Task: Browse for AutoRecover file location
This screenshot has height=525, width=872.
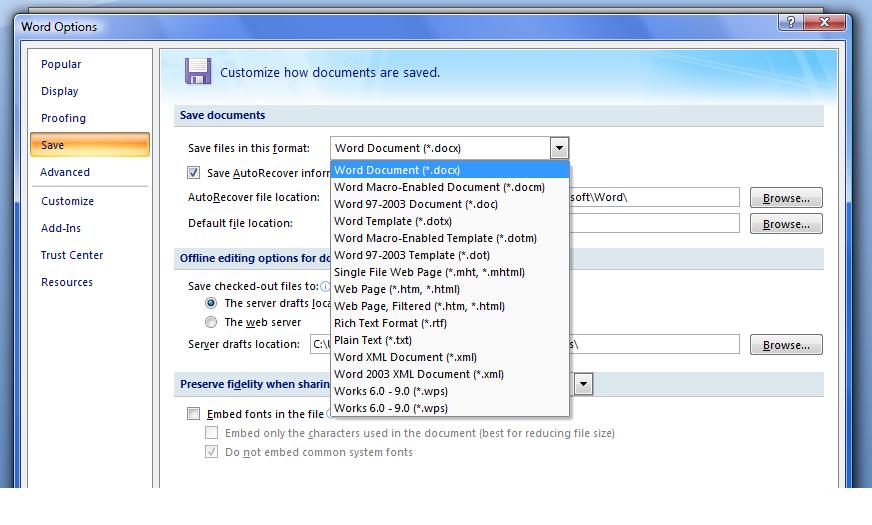Action: [x=786, y=198]
